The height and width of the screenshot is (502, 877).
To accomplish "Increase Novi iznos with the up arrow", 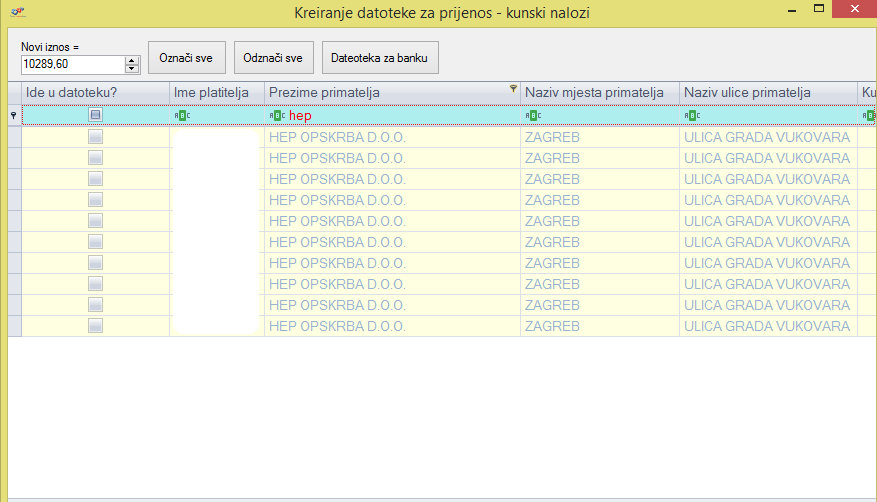I will (132, 61).
